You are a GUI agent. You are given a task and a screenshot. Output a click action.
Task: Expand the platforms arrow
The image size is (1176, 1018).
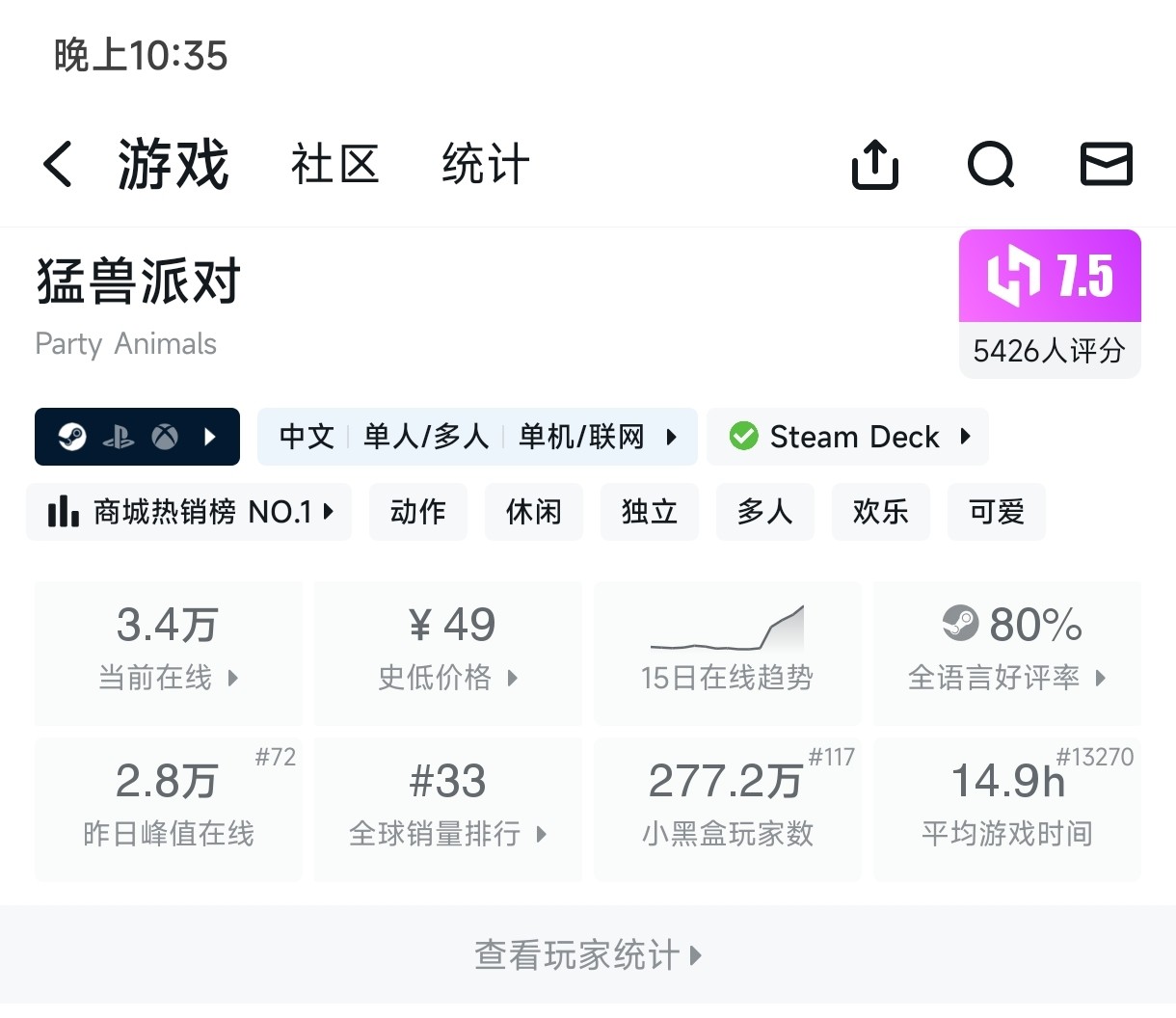(x=211, y=437)
